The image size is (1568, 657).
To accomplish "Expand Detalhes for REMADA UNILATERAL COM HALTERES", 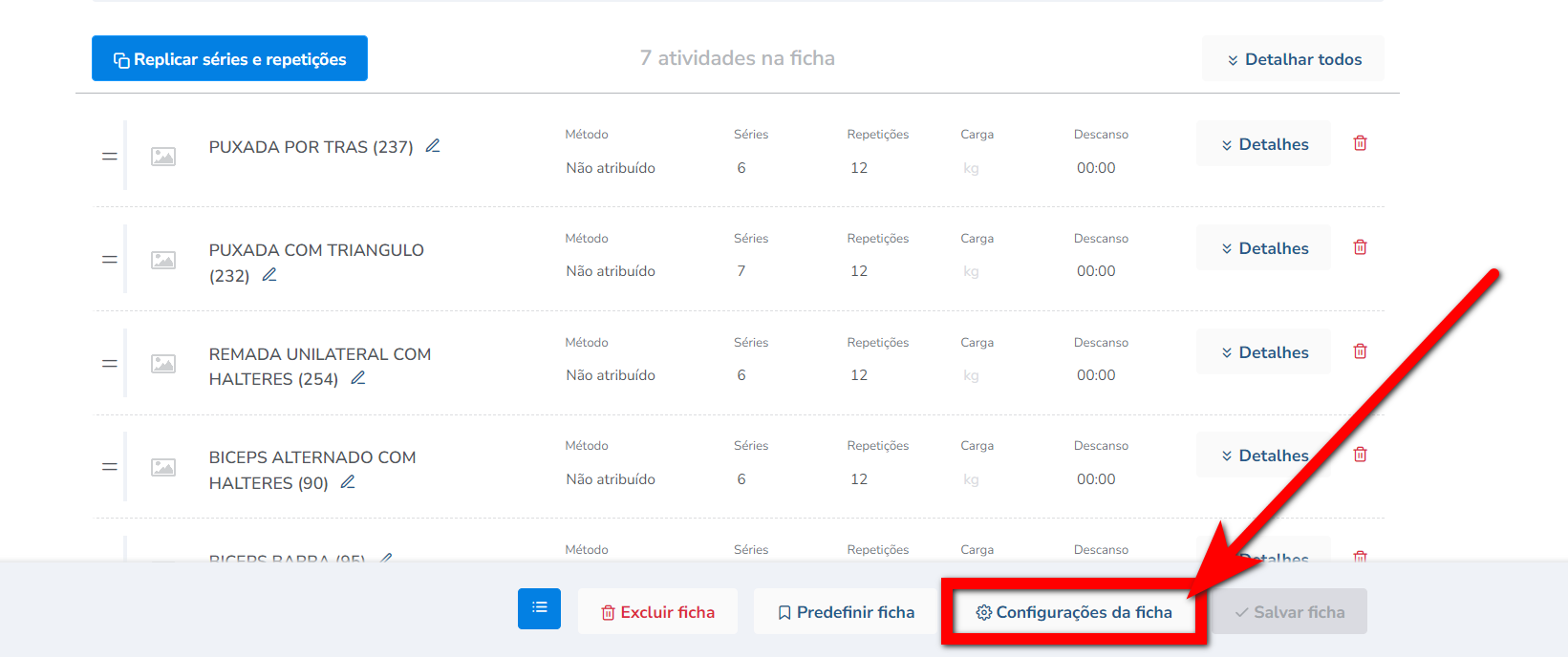I will 1263,352.
